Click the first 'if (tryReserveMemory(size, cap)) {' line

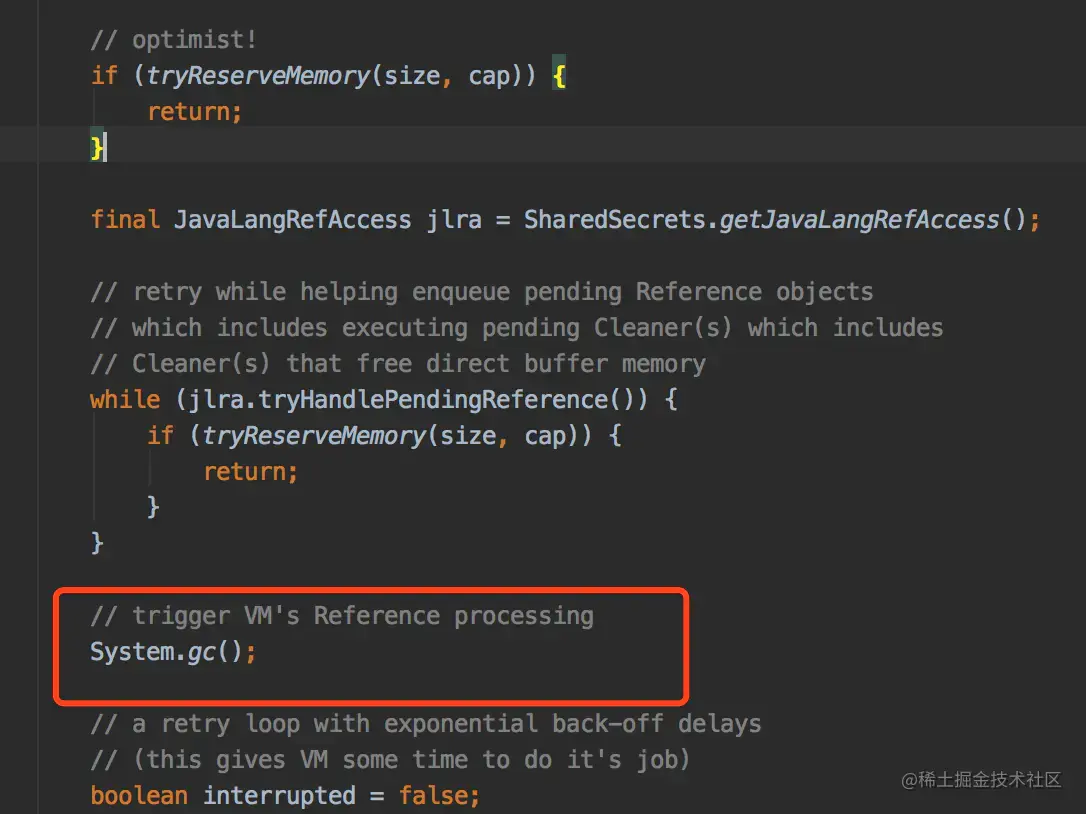[x=328, y=75]
